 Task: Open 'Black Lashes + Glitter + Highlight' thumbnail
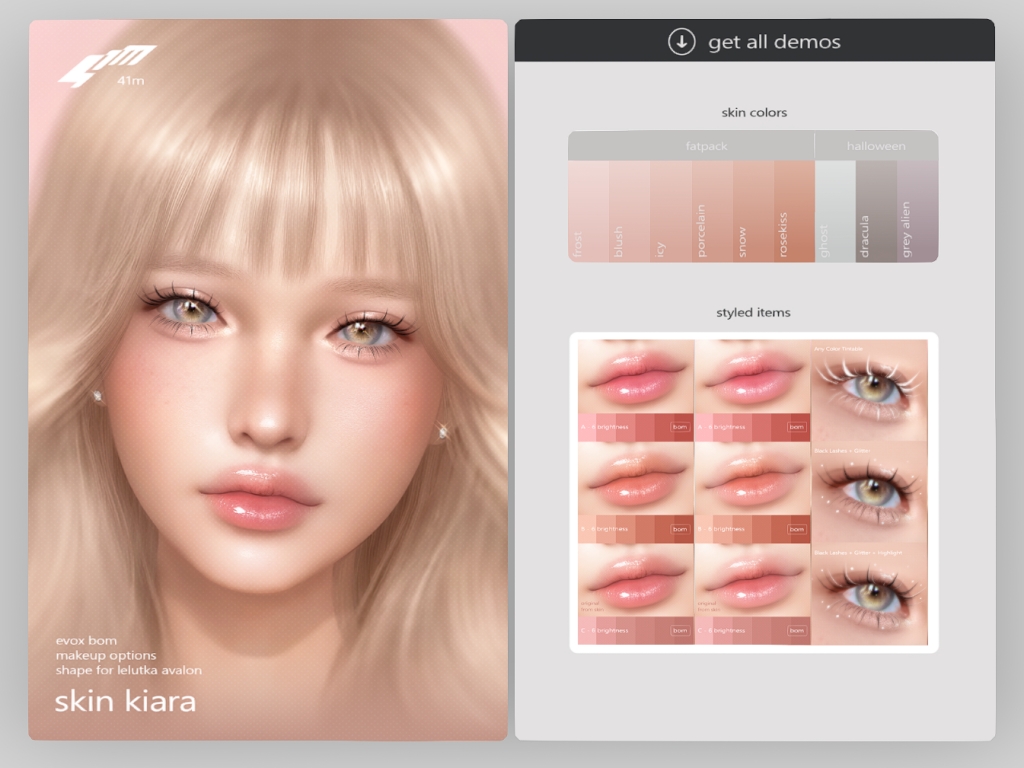click(869, 594)
